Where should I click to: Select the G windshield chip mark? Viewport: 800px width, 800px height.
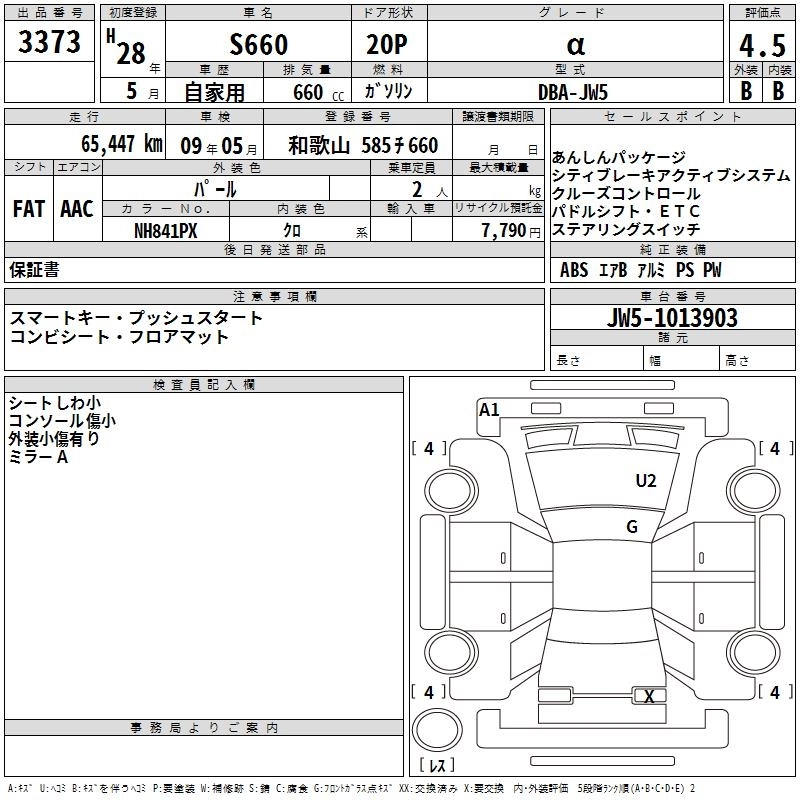(632, 527)
